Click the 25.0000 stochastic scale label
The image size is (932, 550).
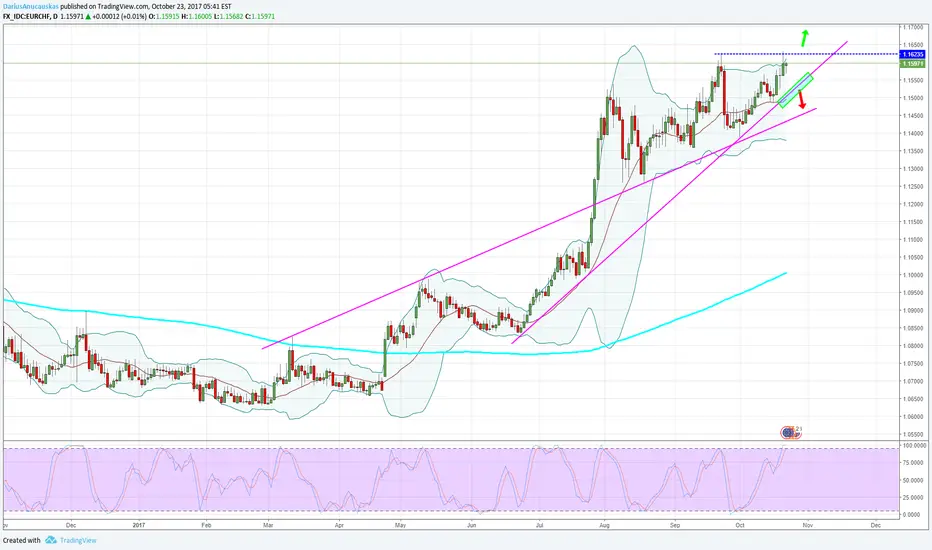click(914, 497)
